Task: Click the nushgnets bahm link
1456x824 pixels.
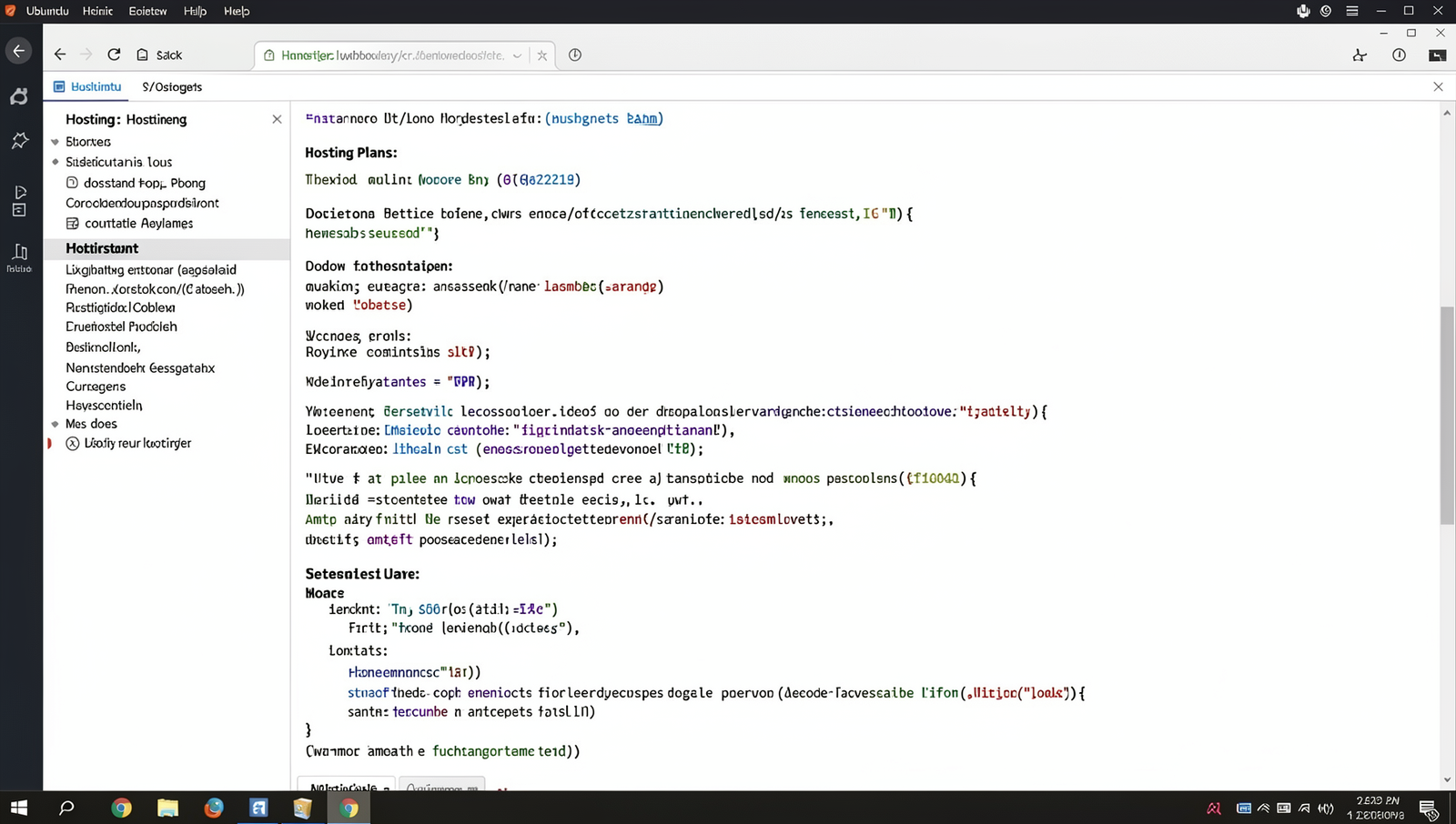Action: tap(604, 118)
